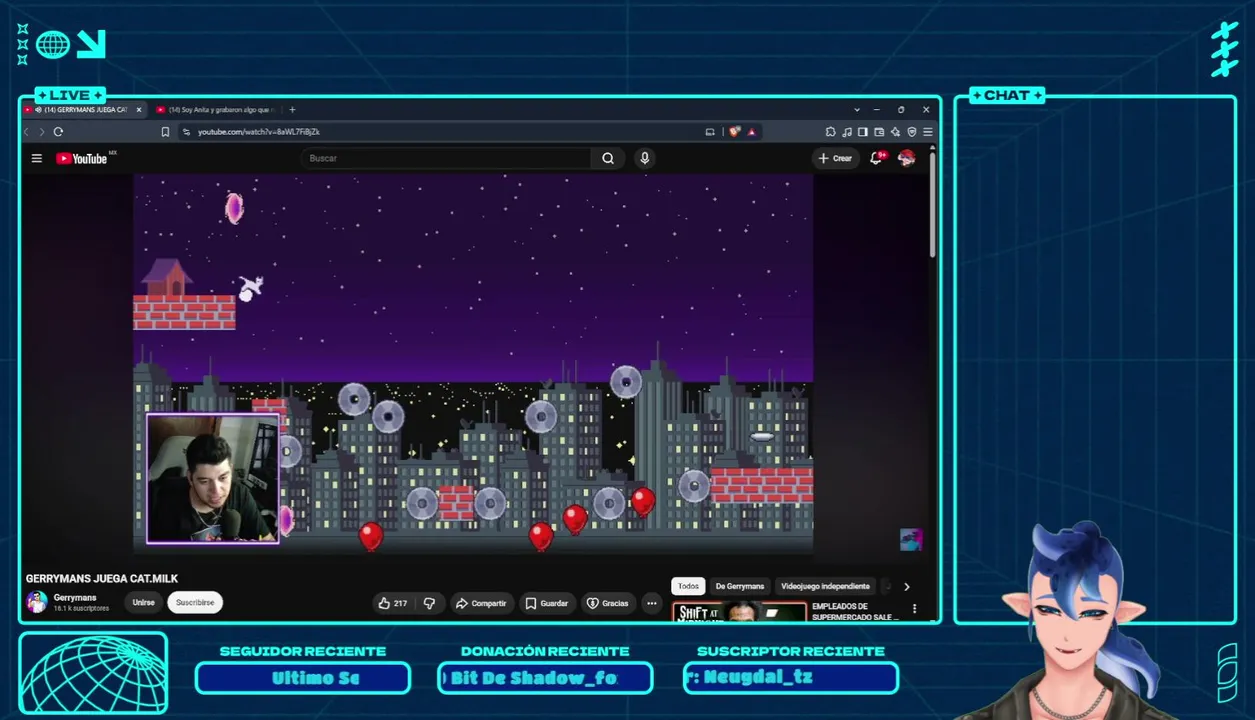
Task: Open the Brave Wallet icon
Action: tap(879, 132)
